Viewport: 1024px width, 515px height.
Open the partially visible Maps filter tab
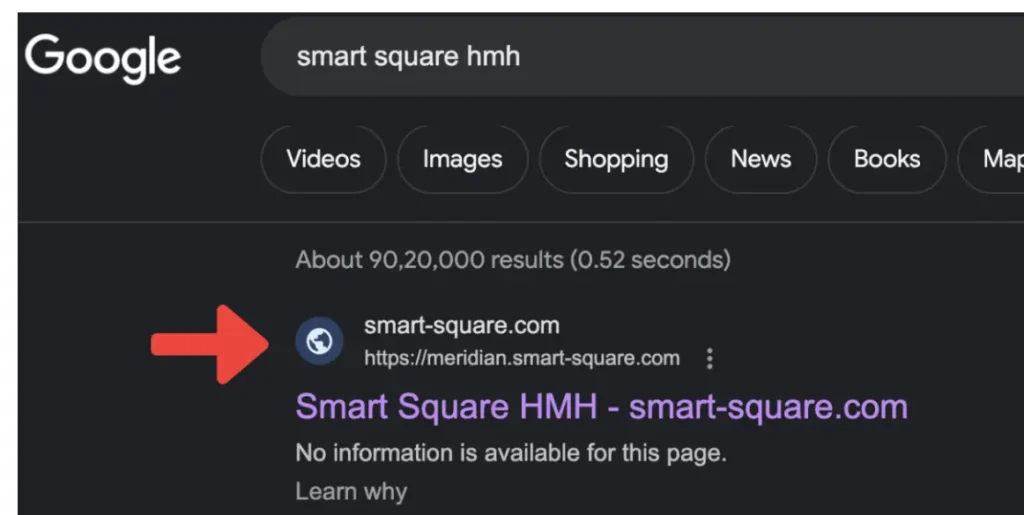coord(991,159)
